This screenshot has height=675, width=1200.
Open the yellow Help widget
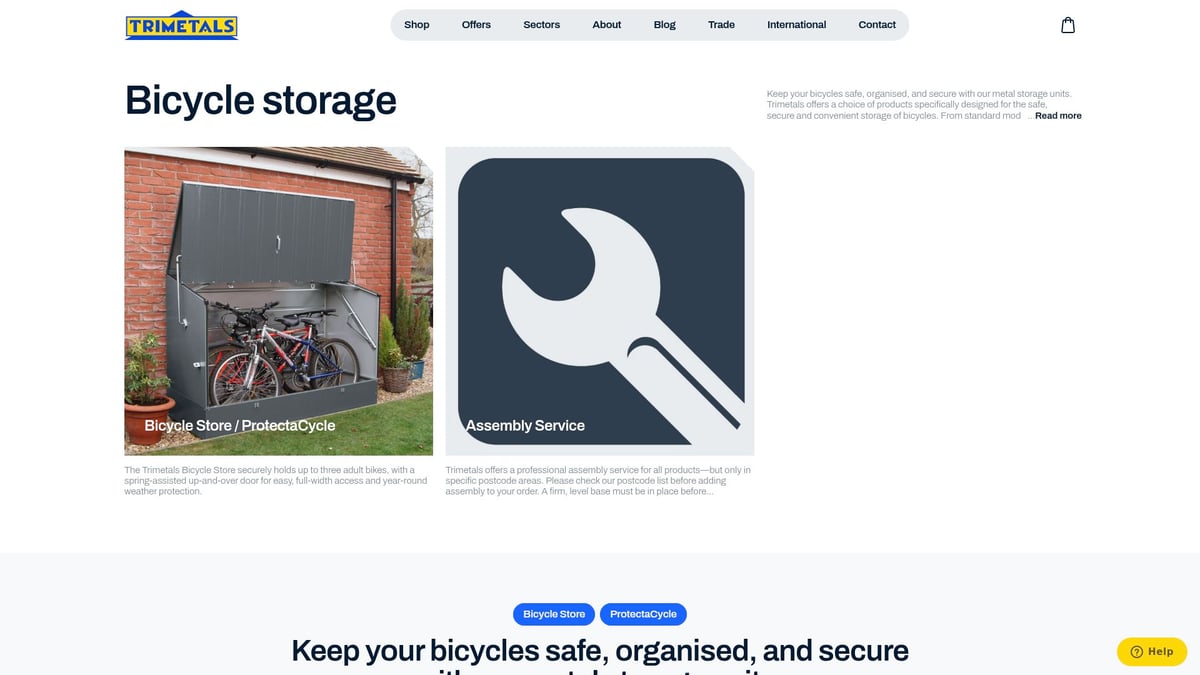coord(1151,651)
